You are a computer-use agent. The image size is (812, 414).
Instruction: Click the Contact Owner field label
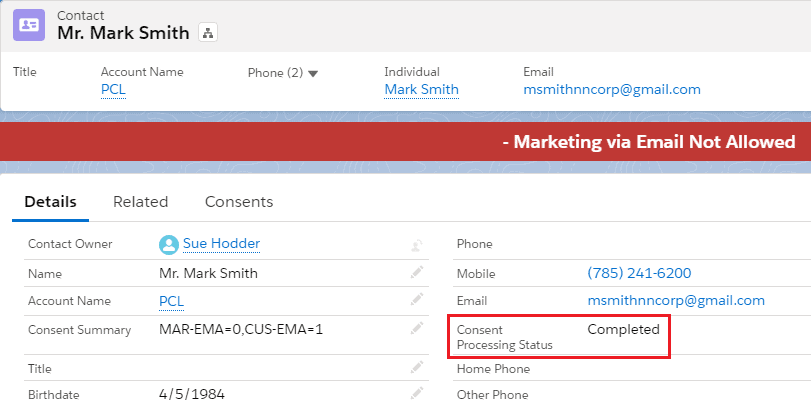tap(70, 244)
